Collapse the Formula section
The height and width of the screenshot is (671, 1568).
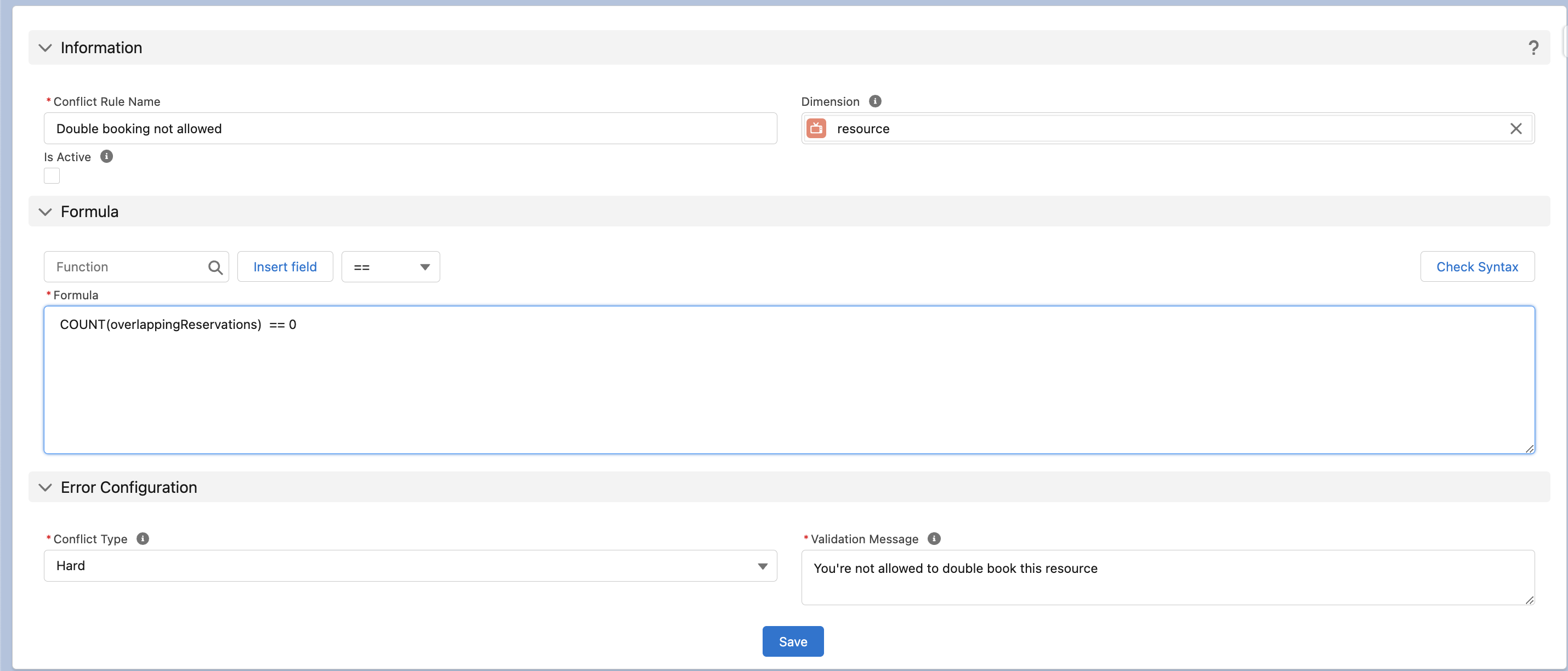(x=45, y=212)
